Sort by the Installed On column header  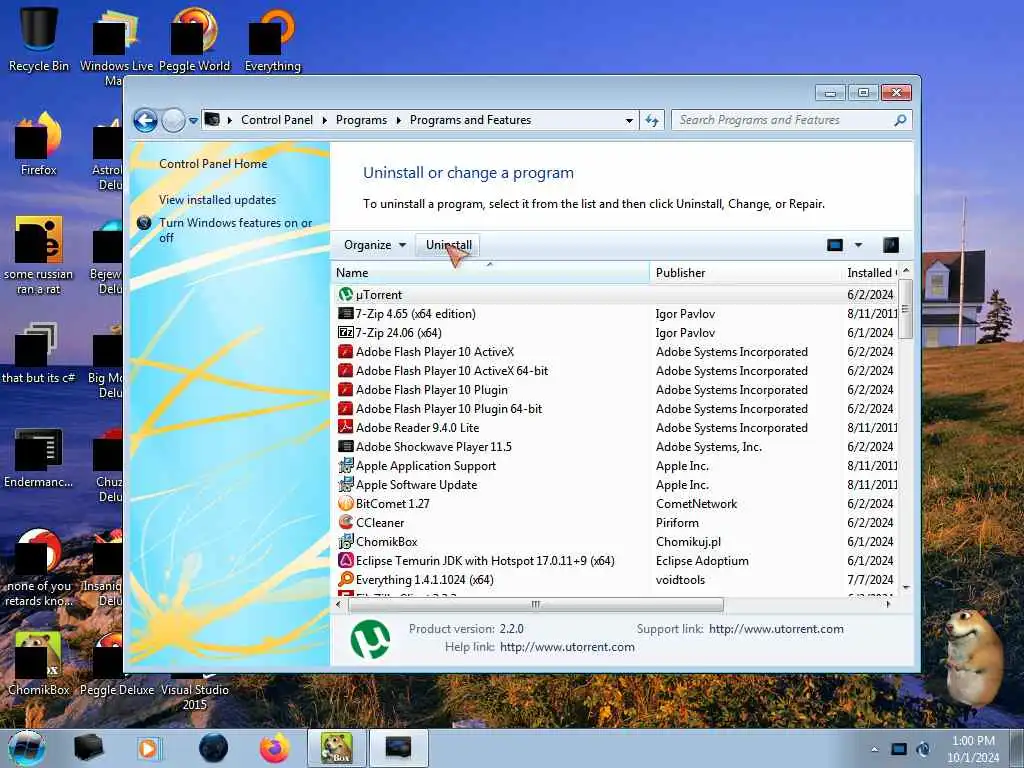tap(872, 272)
